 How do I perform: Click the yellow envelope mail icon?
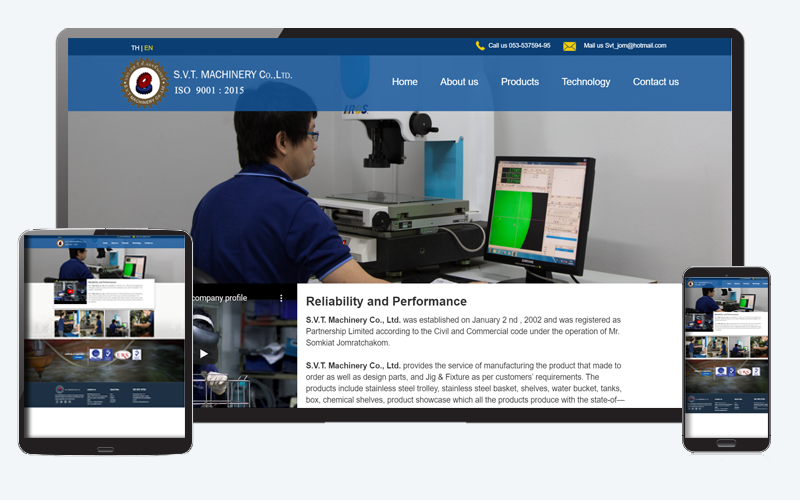(569, 46)
